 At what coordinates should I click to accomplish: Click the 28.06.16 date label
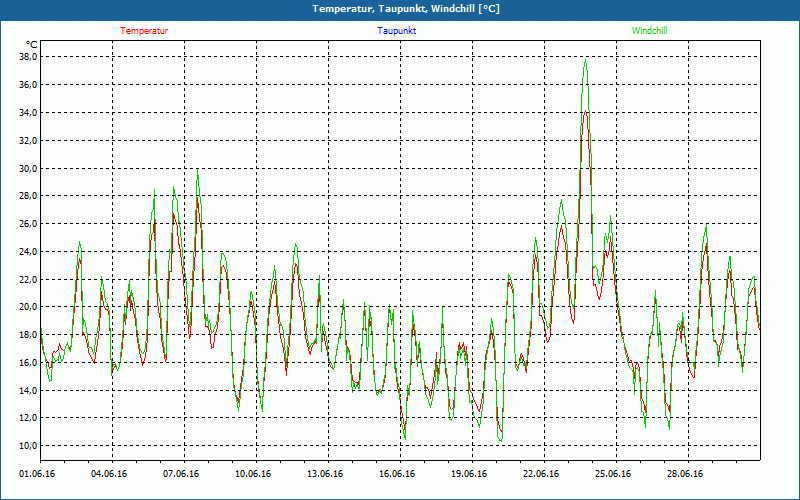click(x=685, y=474)
